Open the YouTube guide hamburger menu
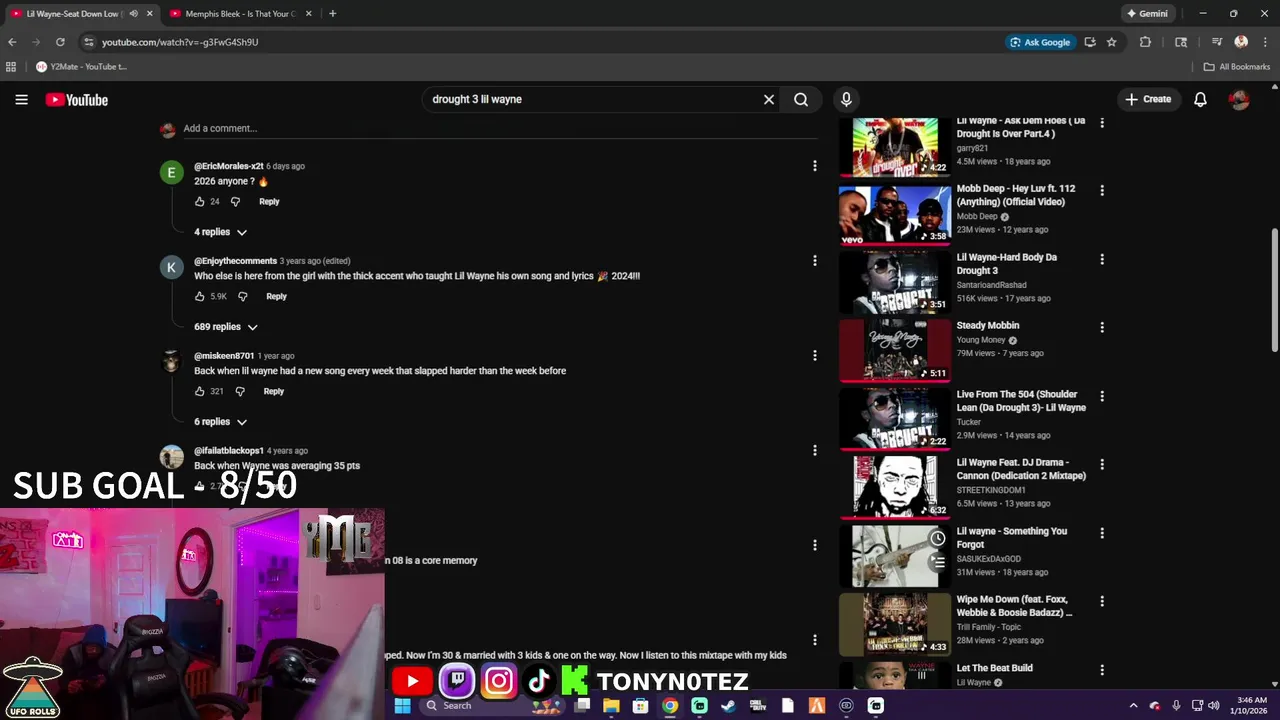 (21, 99)
